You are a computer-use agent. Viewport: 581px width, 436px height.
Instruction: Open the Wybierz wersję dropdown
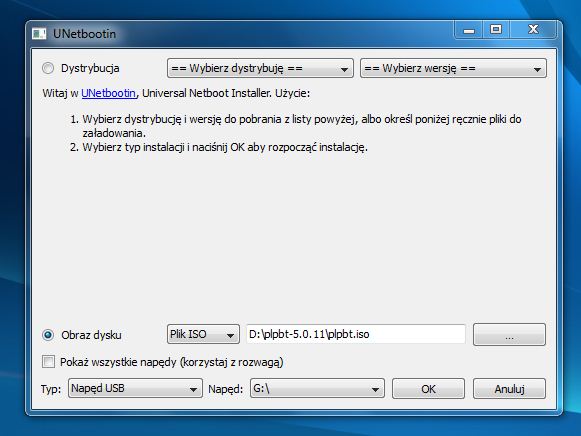453,68
